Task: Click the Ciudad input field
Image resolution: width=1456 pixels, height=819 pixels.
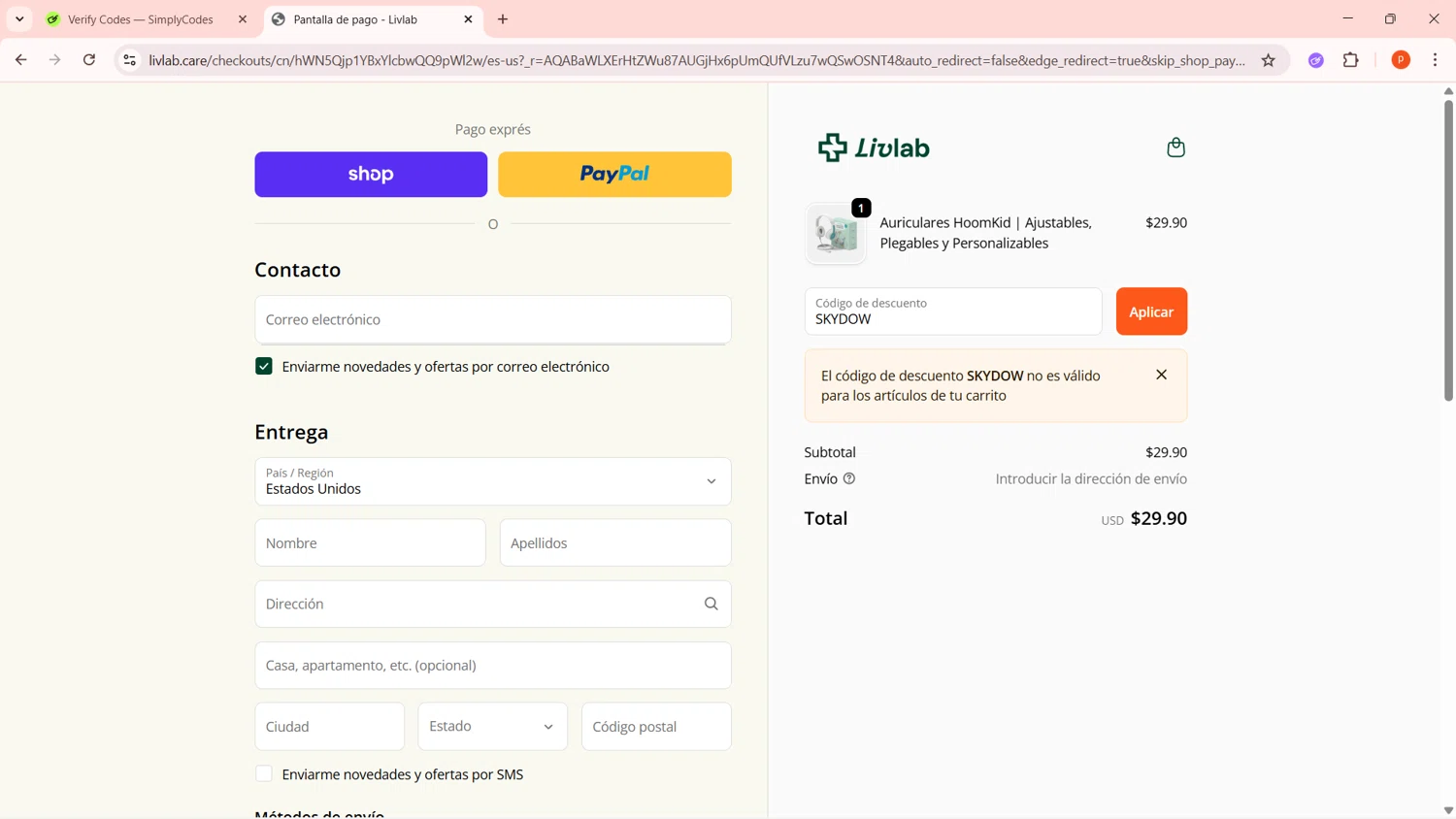Action: coord(330,726)
